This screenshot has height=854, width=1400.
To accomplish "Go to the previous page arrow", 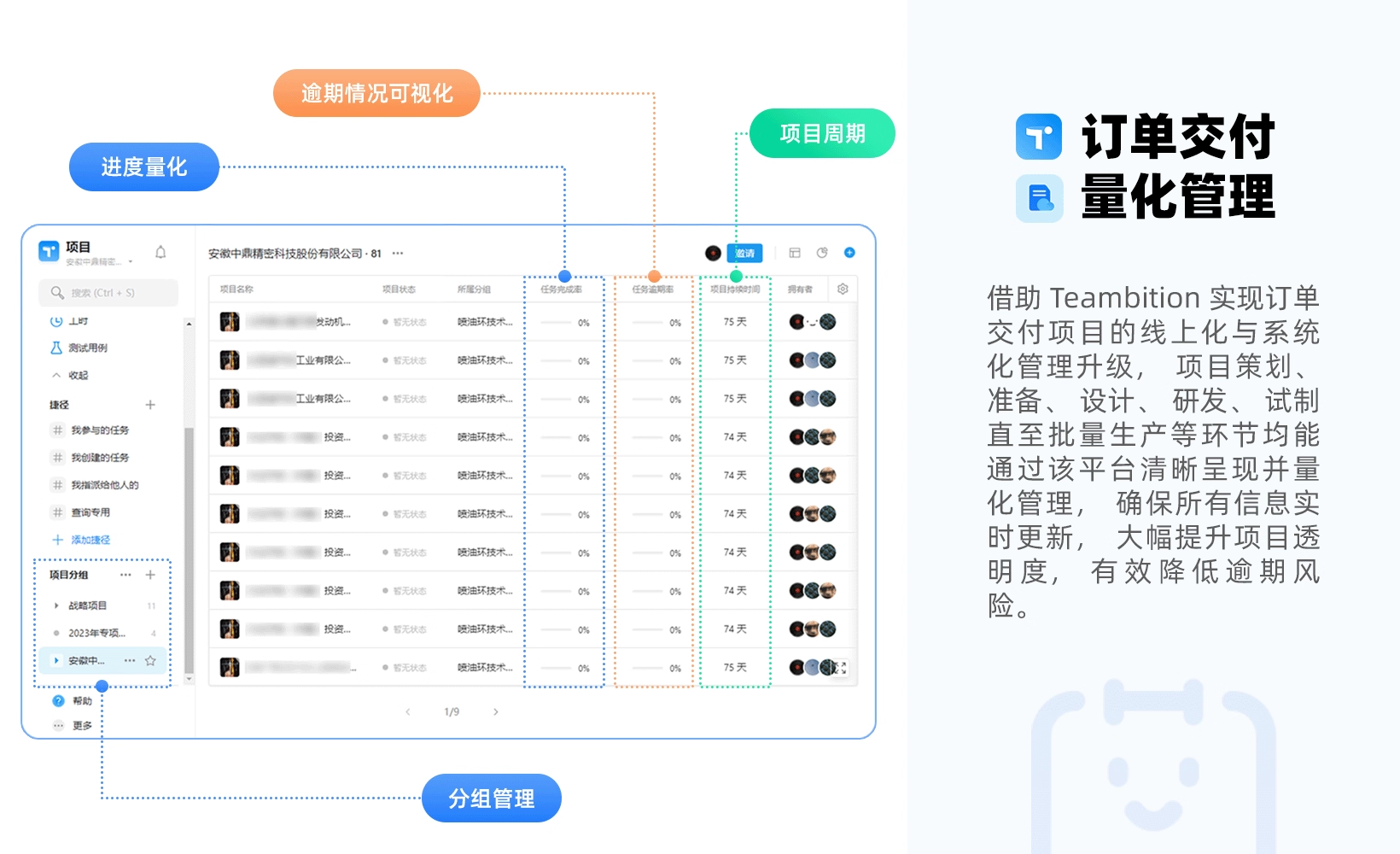I will coord(408,711).
